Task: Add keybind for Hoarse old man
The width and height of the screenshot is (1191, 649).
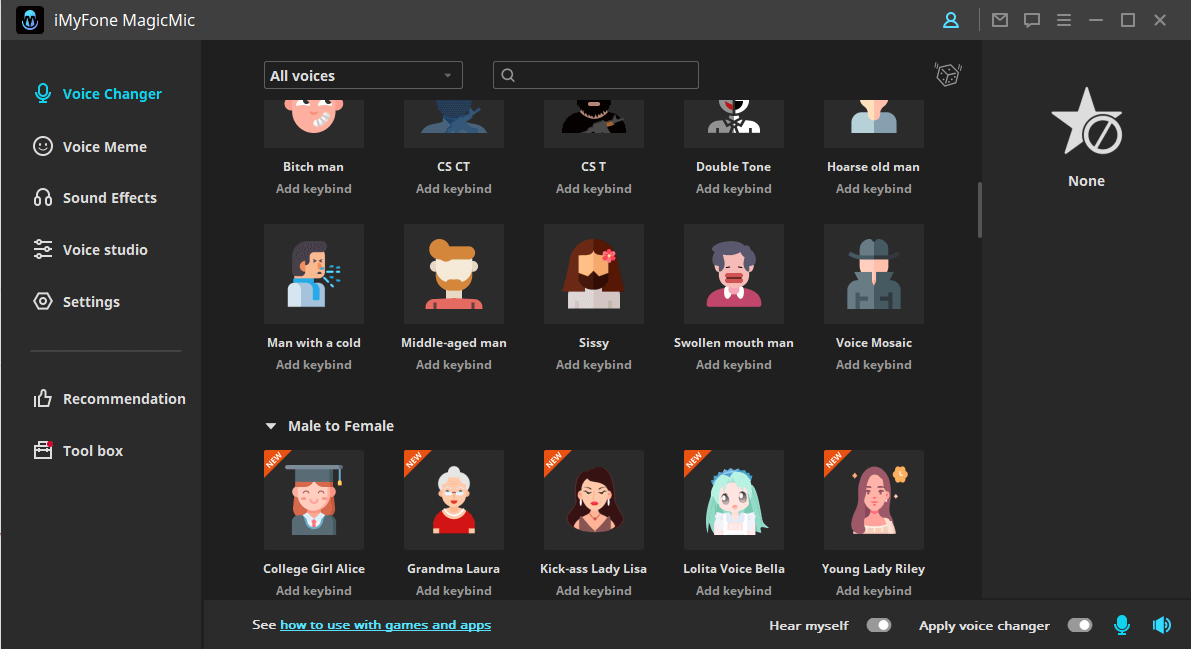Action: [x=874, y=188]
